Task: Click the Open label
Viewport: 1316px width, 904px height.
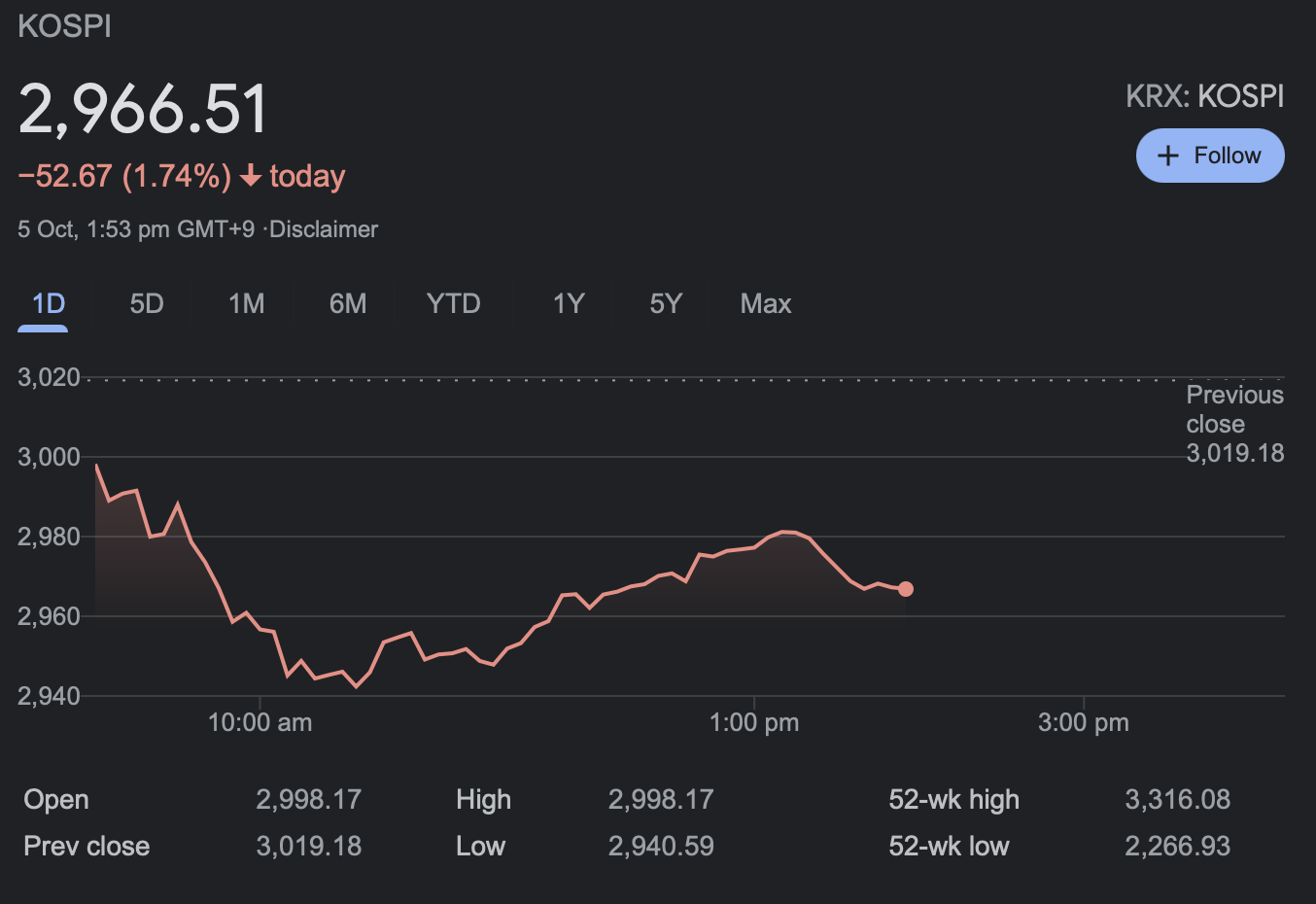Action: [x=56, y=800]
